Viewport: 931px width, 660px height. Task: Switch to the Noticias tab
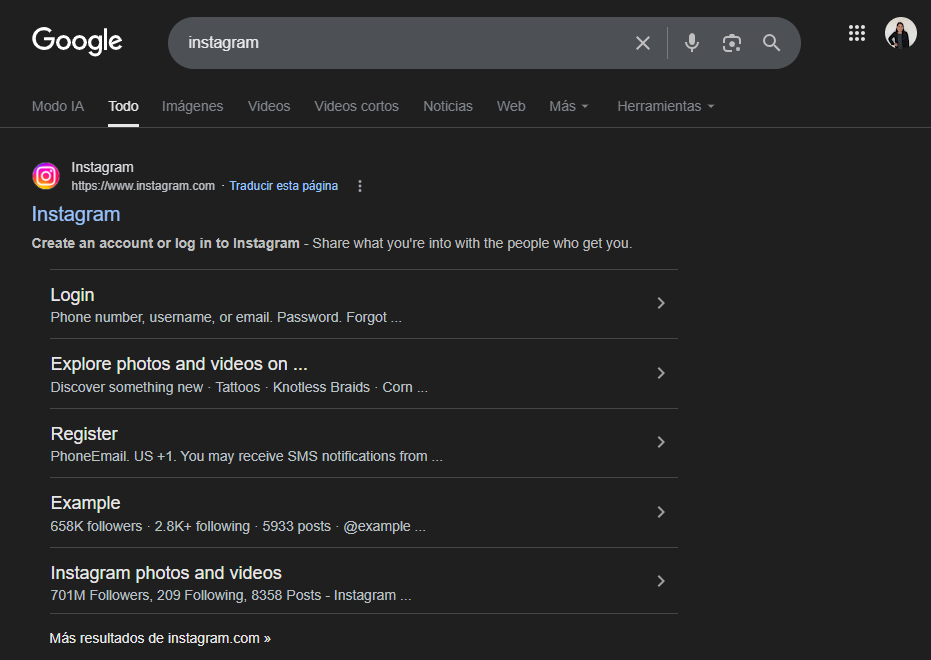447,106
